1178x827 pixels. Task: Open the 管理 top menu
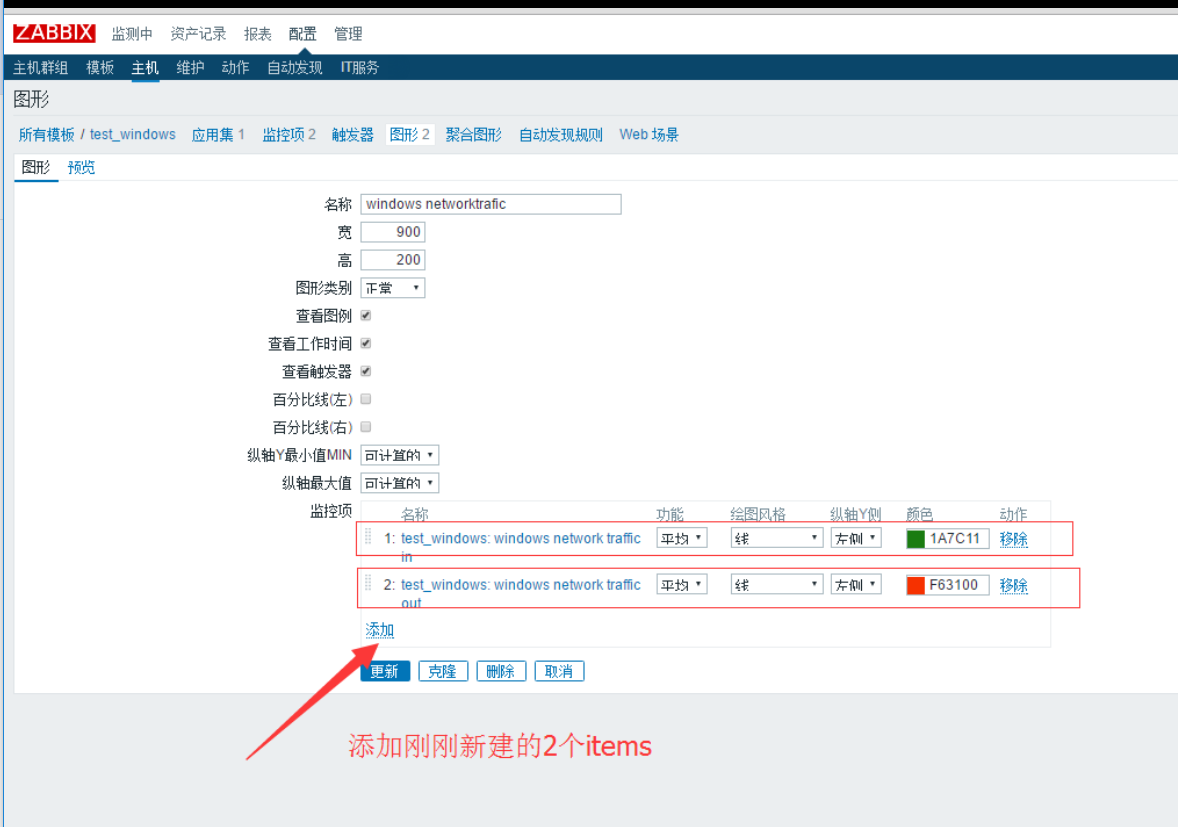[348, 34]
